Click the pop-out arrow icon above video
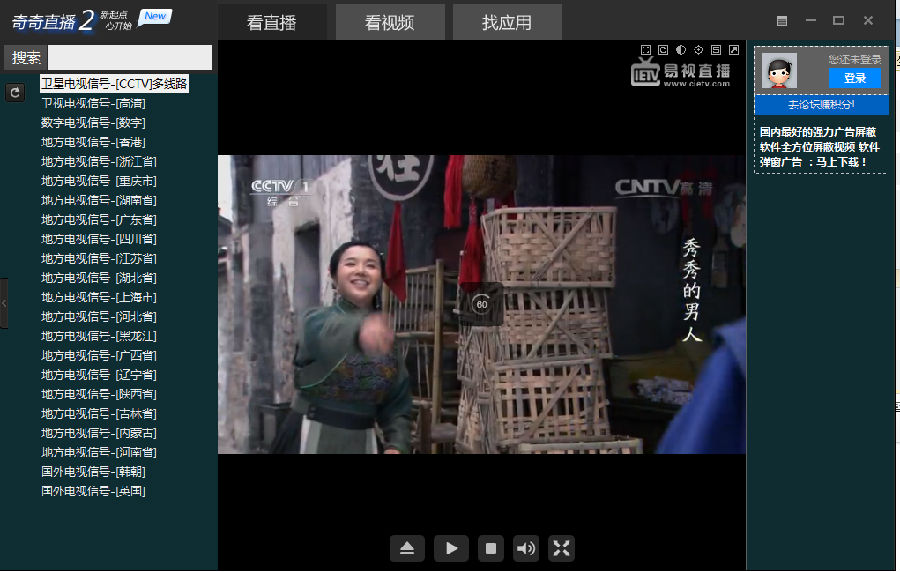The height and width of the screenshot is (572, 900). tap(733, 50)
